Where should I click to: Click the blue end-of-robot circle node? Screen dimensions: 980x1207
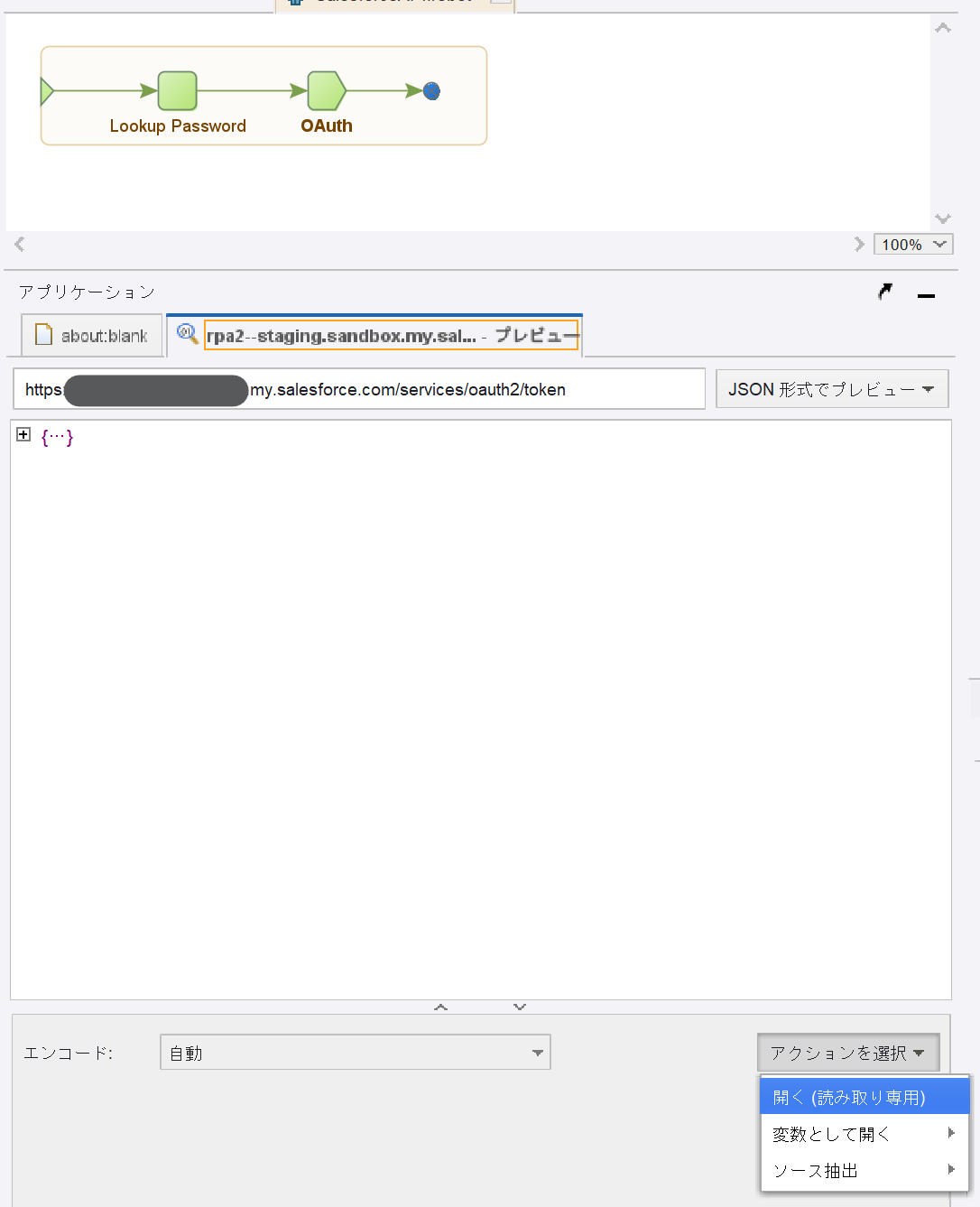click(x=431, y=91)
